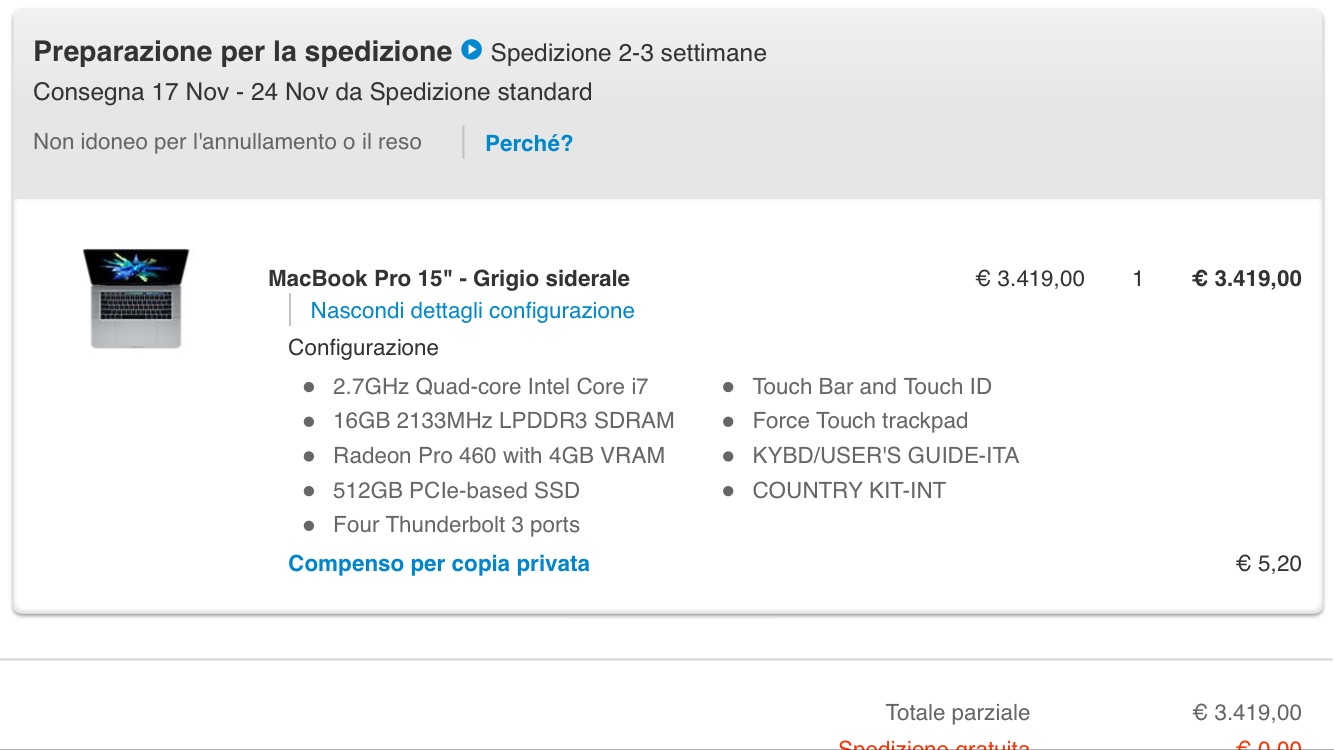
Task: Click the € 5,20 private copy fee amount
Action: click(1269, 564)
